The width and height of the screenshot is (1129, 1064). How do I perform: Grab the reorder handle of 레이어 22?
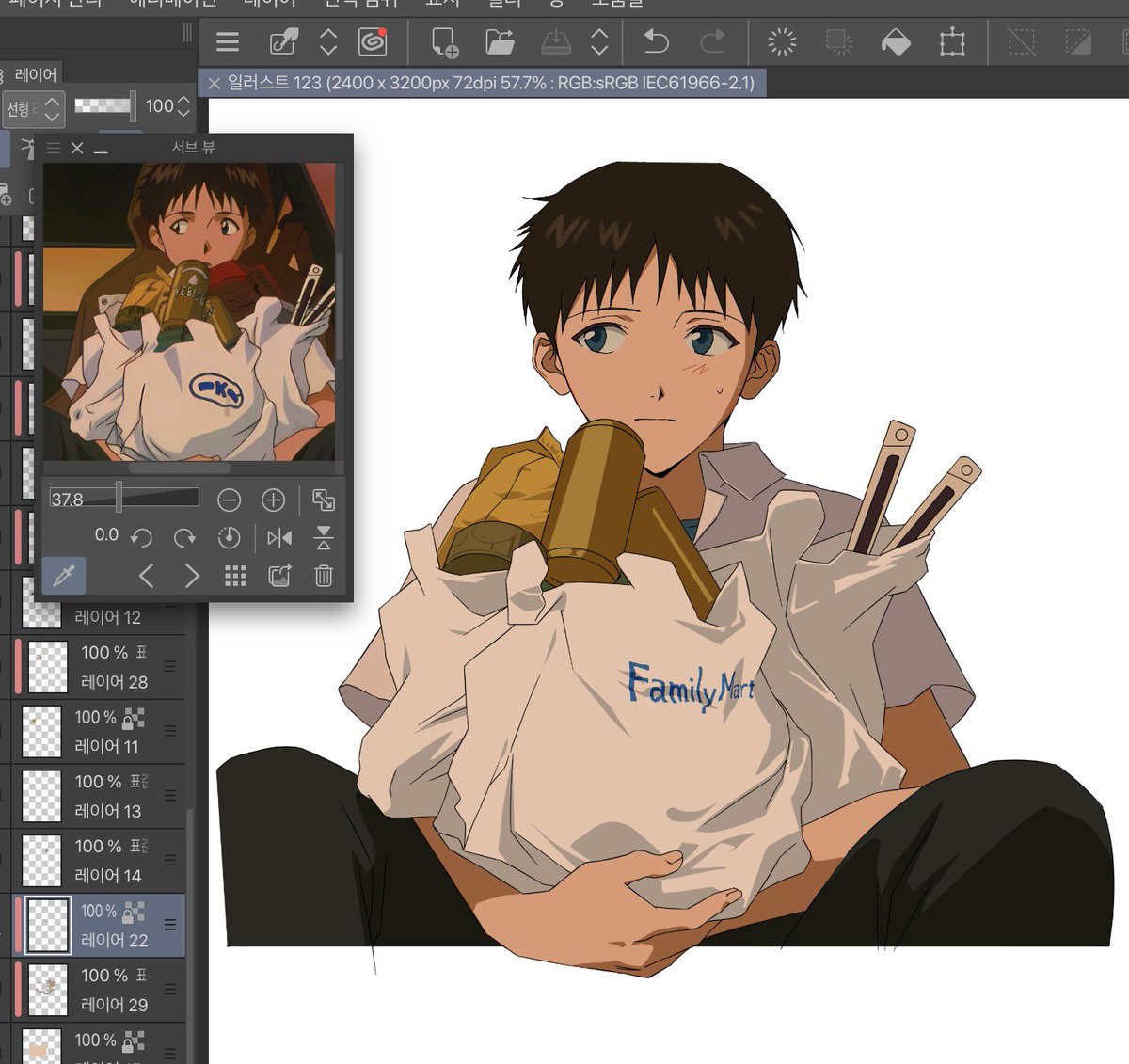point(170,925)
